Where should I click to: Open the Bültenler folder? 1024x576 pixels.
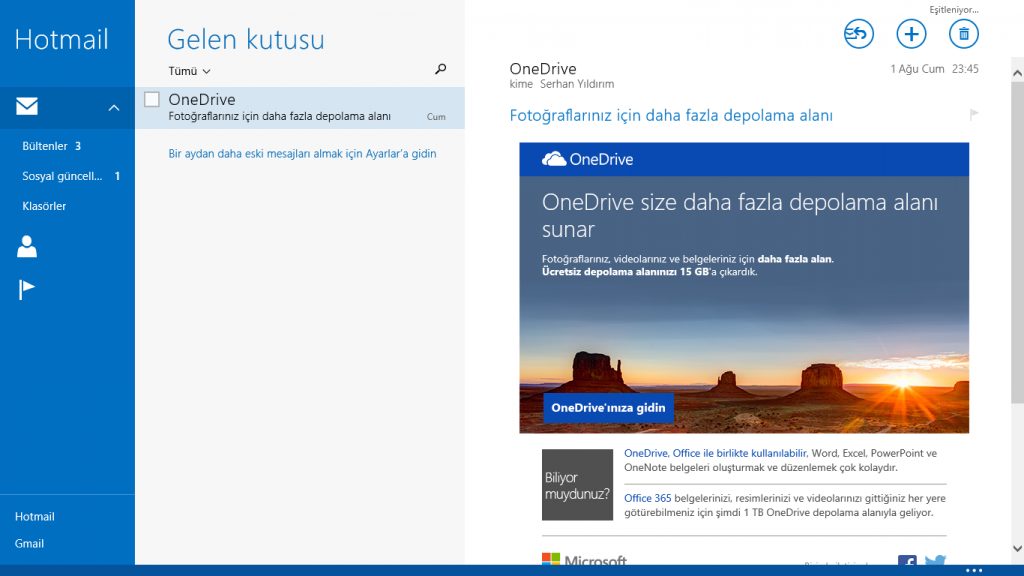tap(51, 146)
